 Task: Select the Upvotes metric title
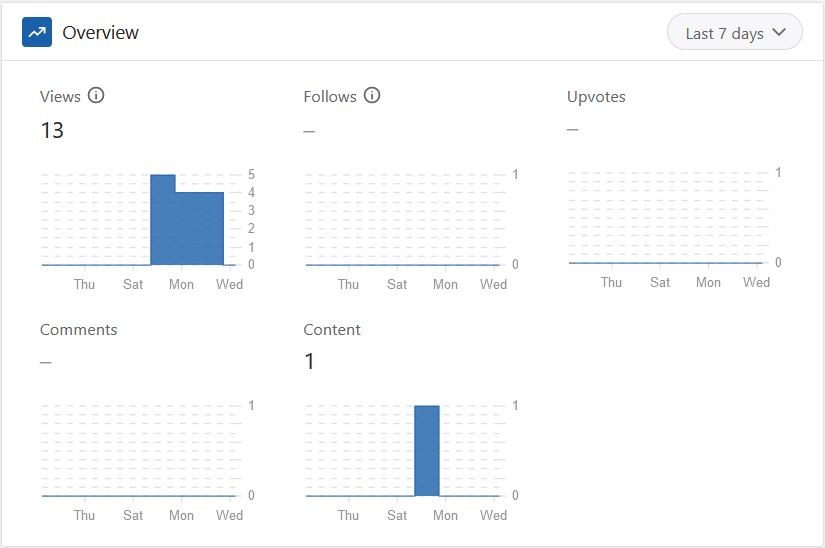point(596,97)
